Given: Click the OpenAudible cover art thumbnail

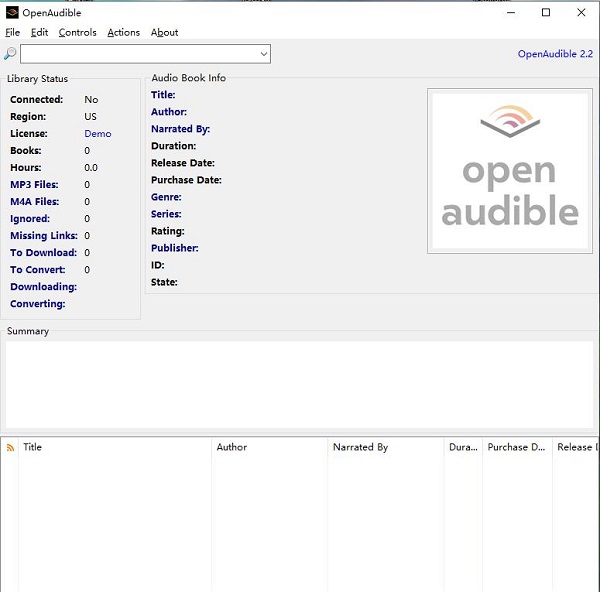Looking at the screenshot, I should pyautogui.click(x=510, y=169).
